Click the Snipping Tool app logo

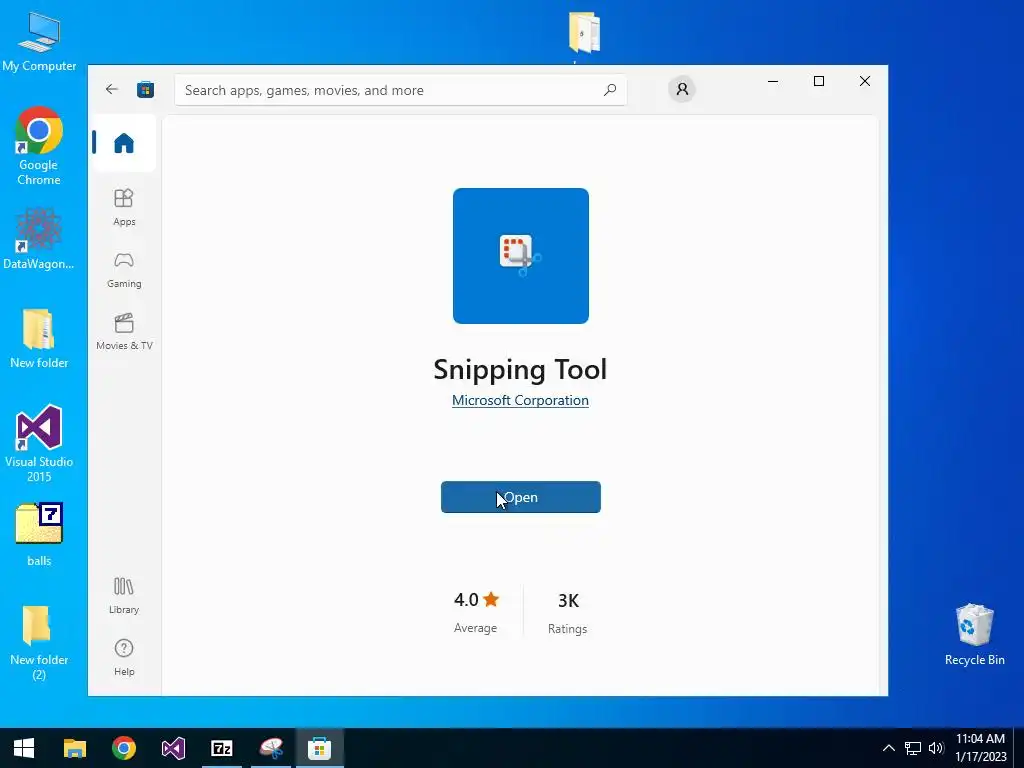point(520,256)
